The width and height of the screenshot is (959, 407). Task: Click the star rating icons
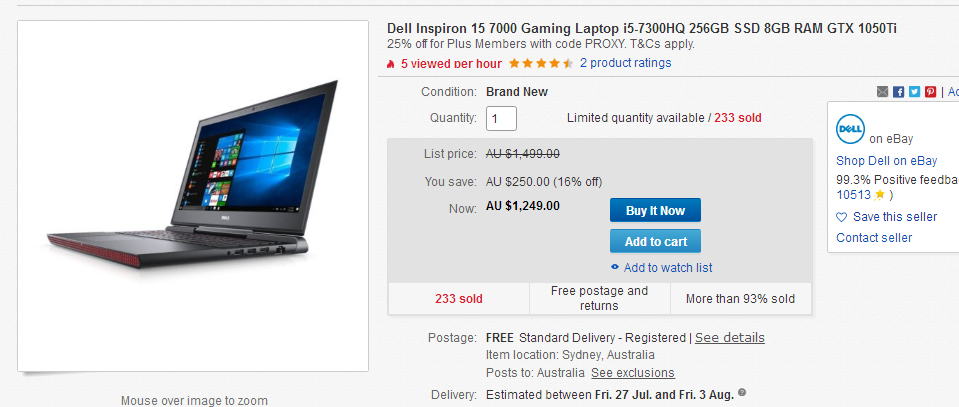(x=541, y=63)
